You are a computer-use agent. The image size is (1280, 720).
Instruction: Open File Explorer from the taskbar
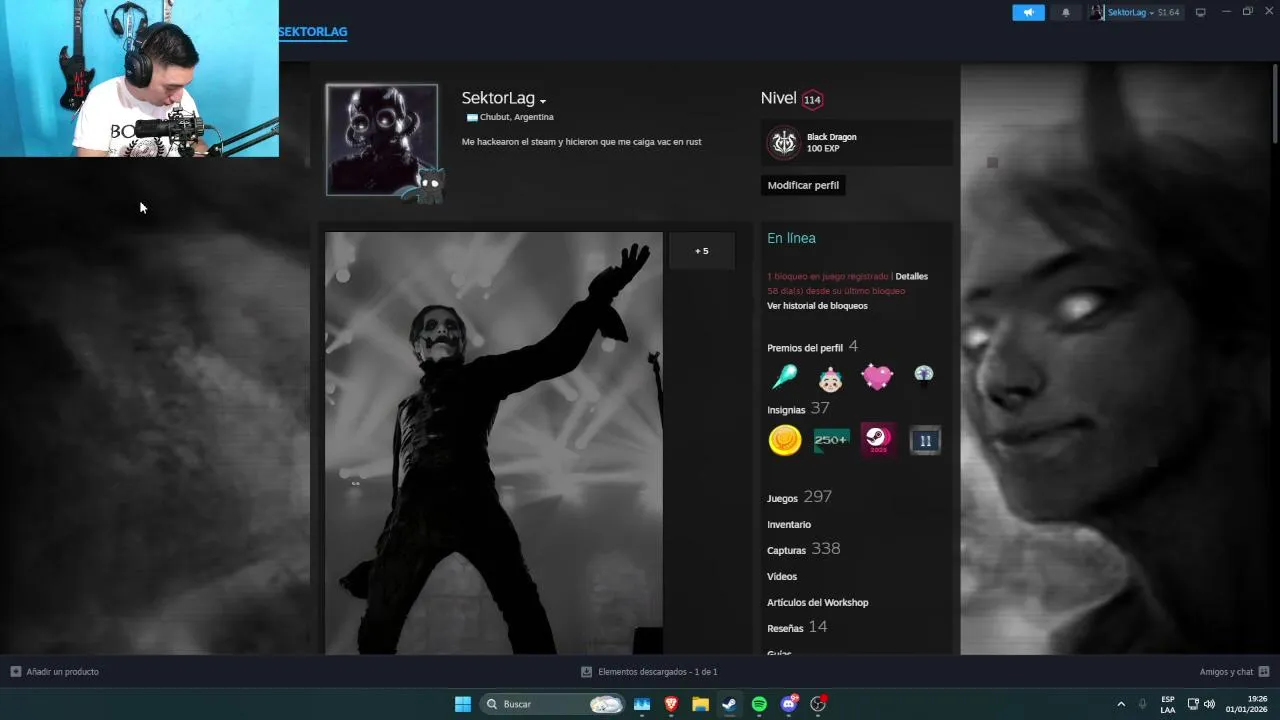pyautogui.click(x=701, y=704)
